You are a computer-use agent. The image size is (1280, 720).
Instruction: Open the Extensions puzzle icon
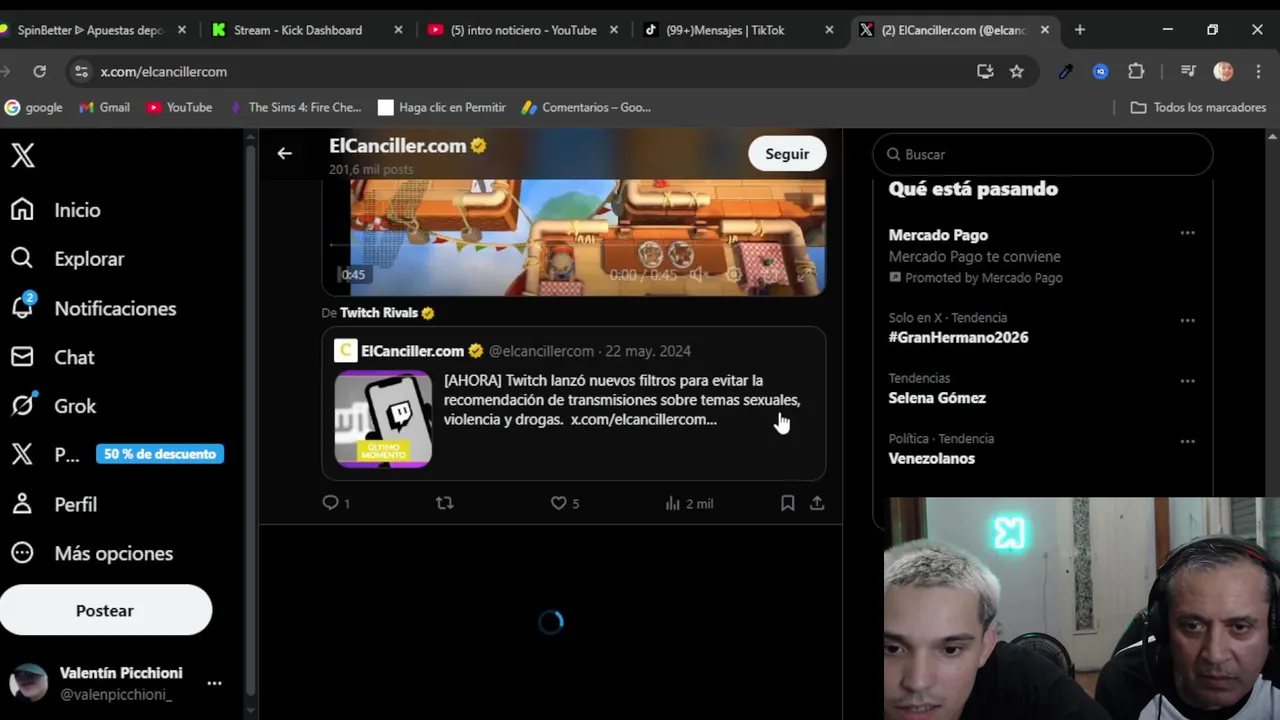(1136, 71)
